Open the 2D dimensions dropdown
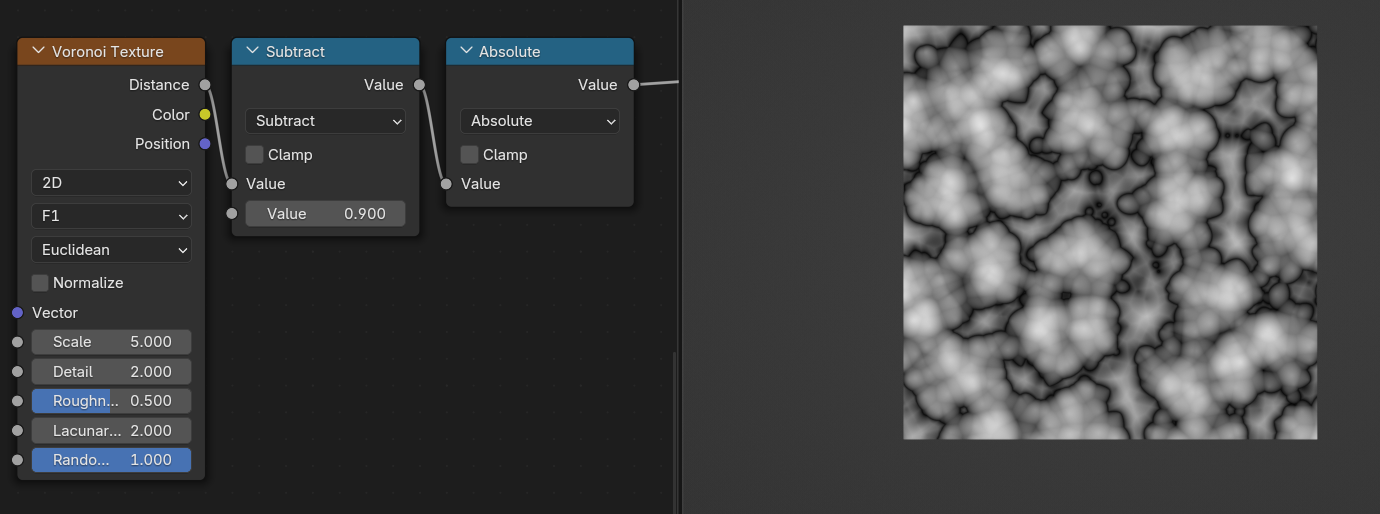The width and height of the screenshot is (1380, 514). point(111,183)
